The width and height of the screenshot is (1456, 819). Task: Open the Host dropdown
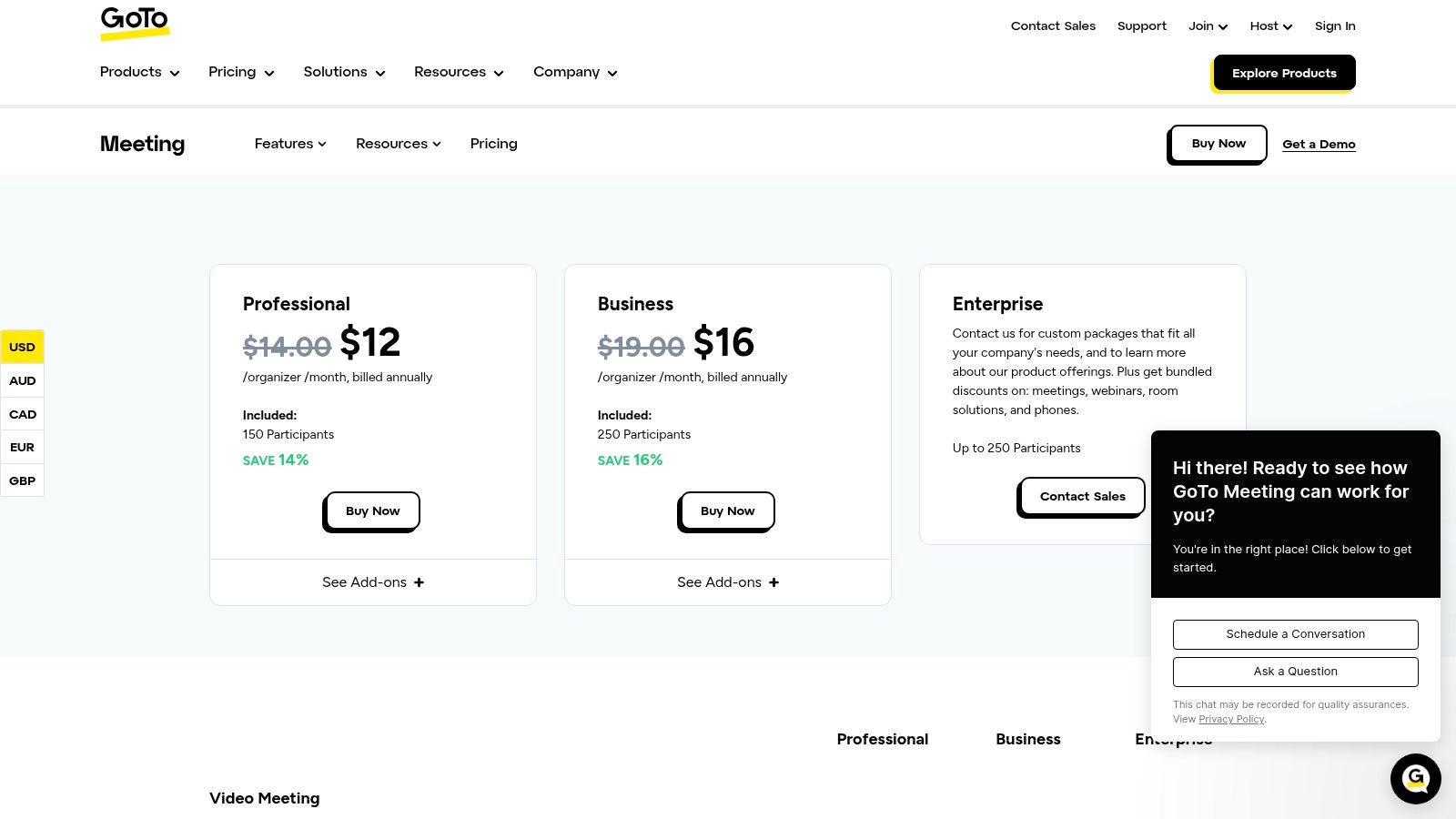click(1270, 26)
